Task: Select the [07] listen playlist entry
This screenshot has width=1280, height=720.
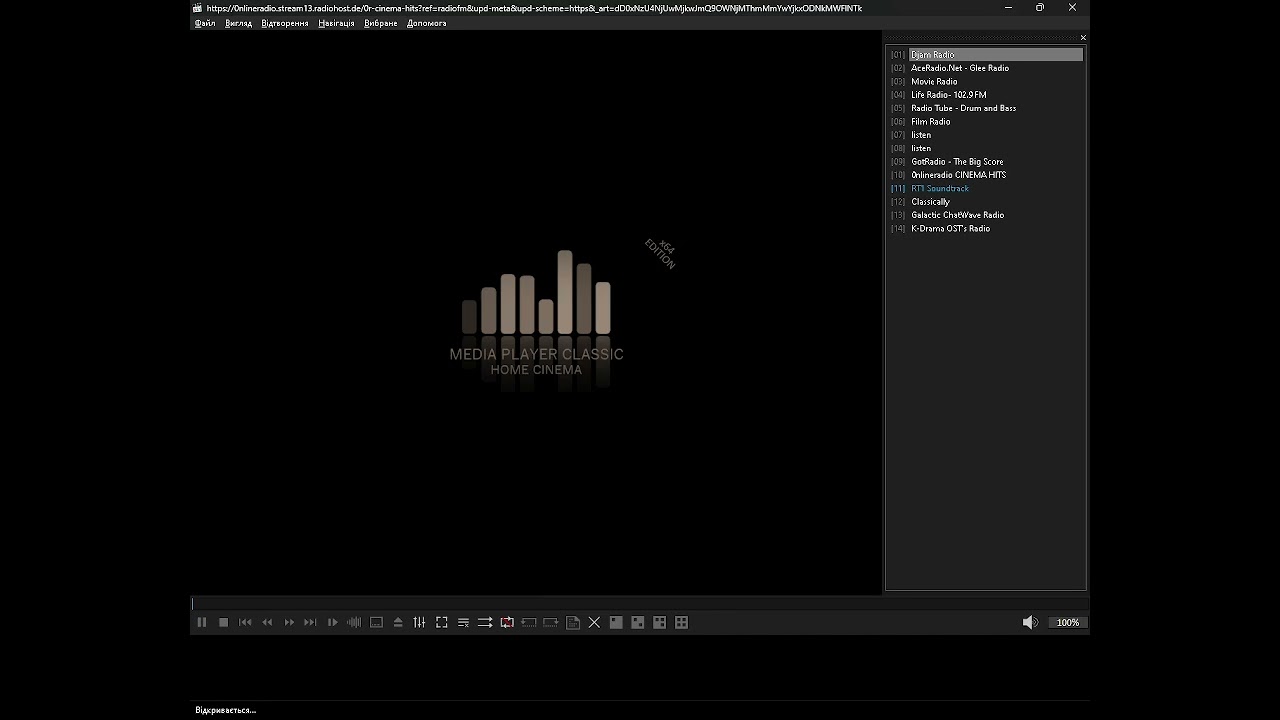Action: 985,135
